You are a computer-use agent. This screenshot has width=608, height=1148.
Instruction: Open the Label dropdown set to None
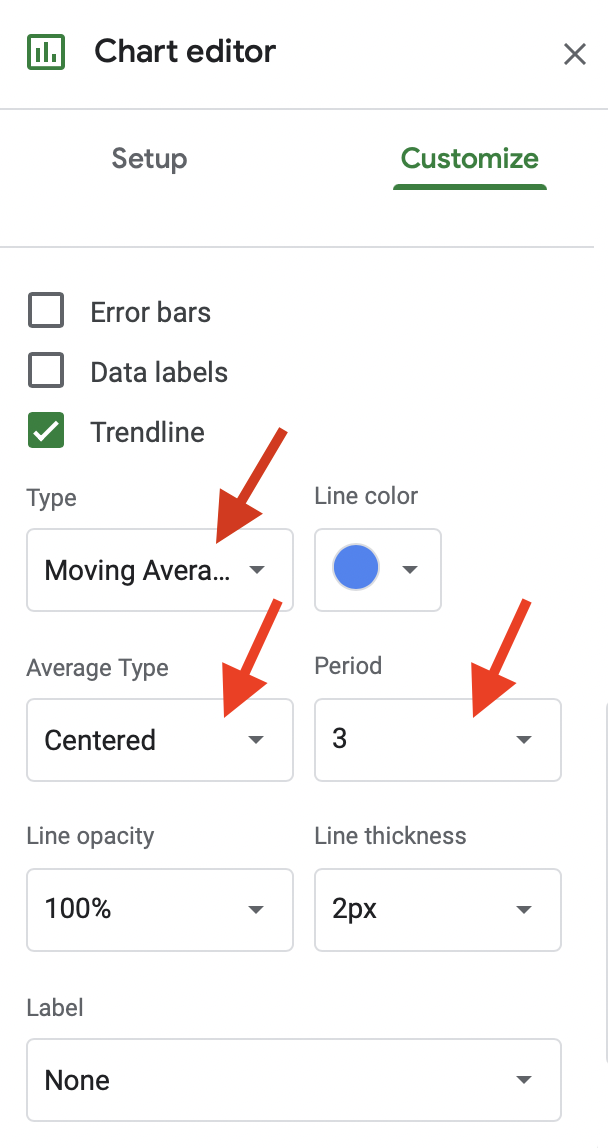[294, 1080]
